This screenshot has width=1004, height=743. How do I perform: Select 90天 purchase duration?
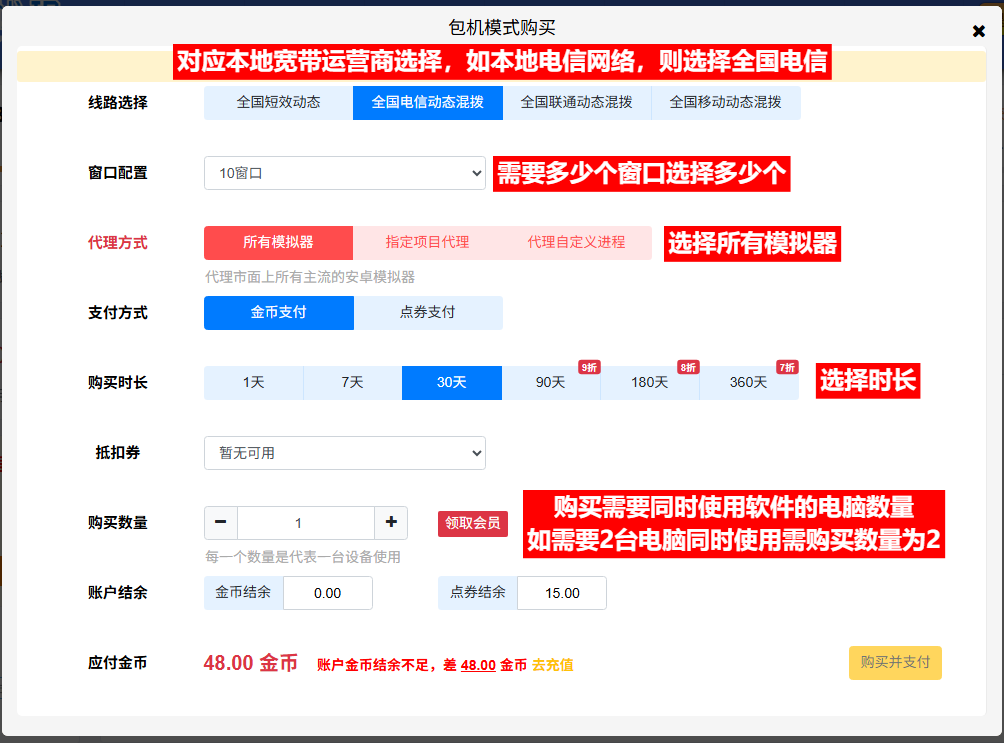[x=550, y=383]
